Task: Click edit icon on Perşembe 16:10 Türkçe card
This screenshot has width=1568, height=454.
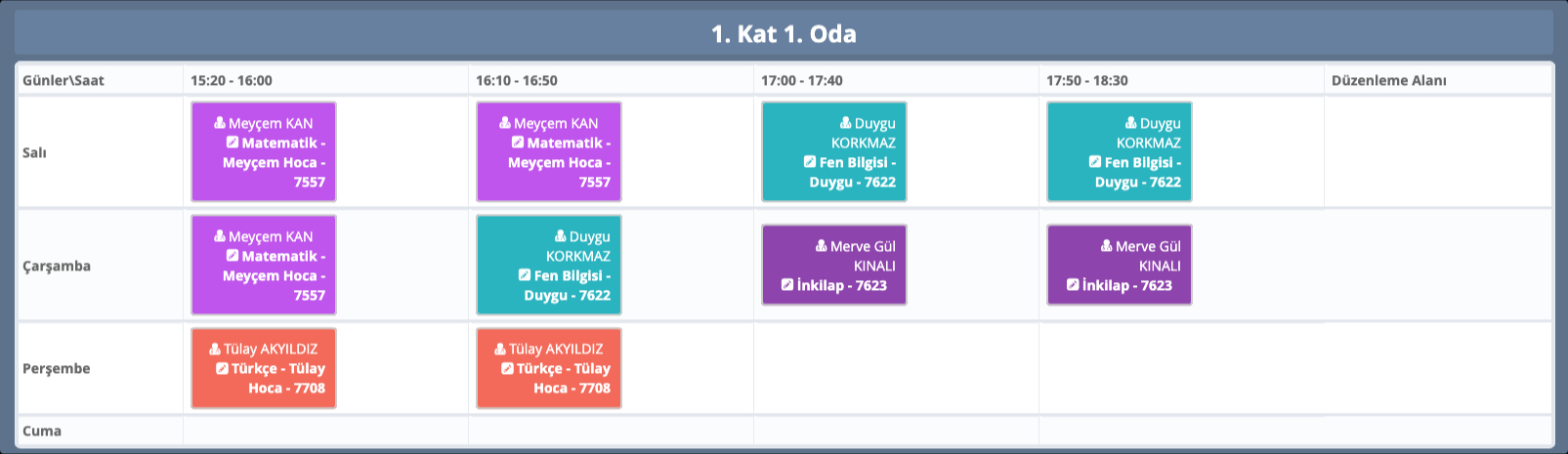Action: coord(507,368)
